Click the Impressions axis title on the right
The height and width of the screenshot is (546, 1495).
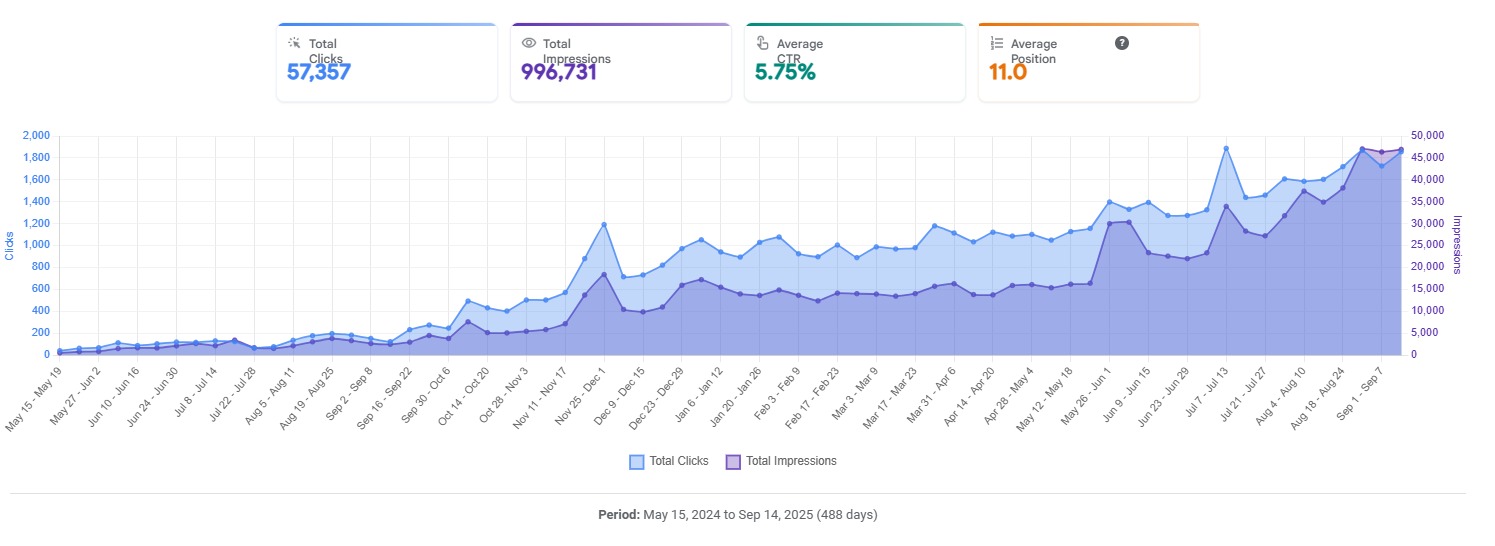coord(1457,245)
